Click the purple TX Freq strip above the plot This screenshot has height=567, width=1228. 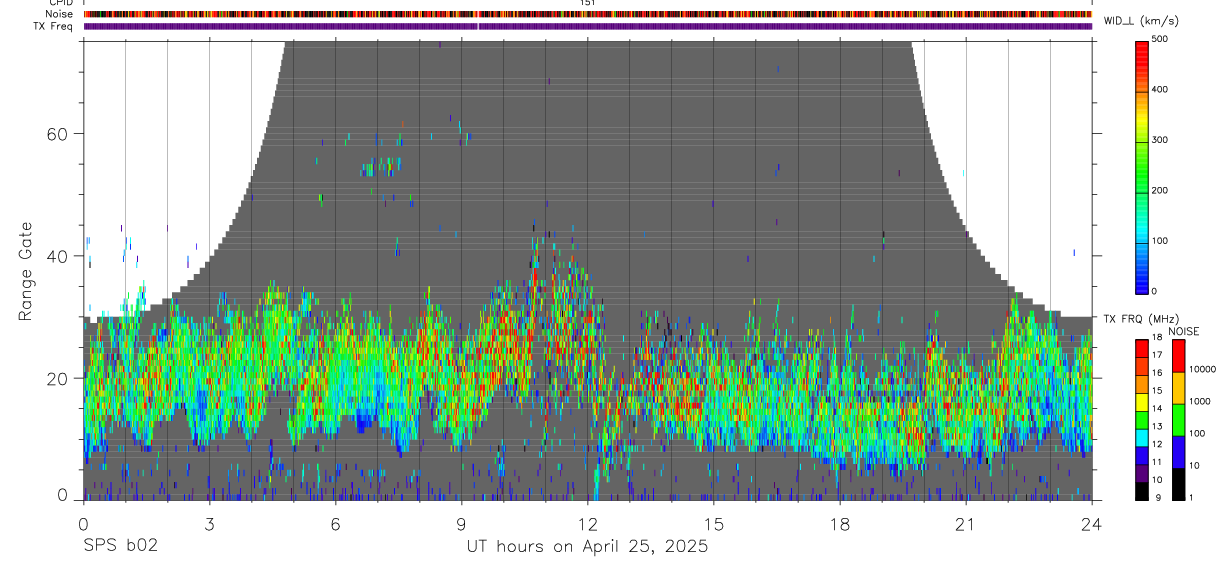(x=587, y=27)
